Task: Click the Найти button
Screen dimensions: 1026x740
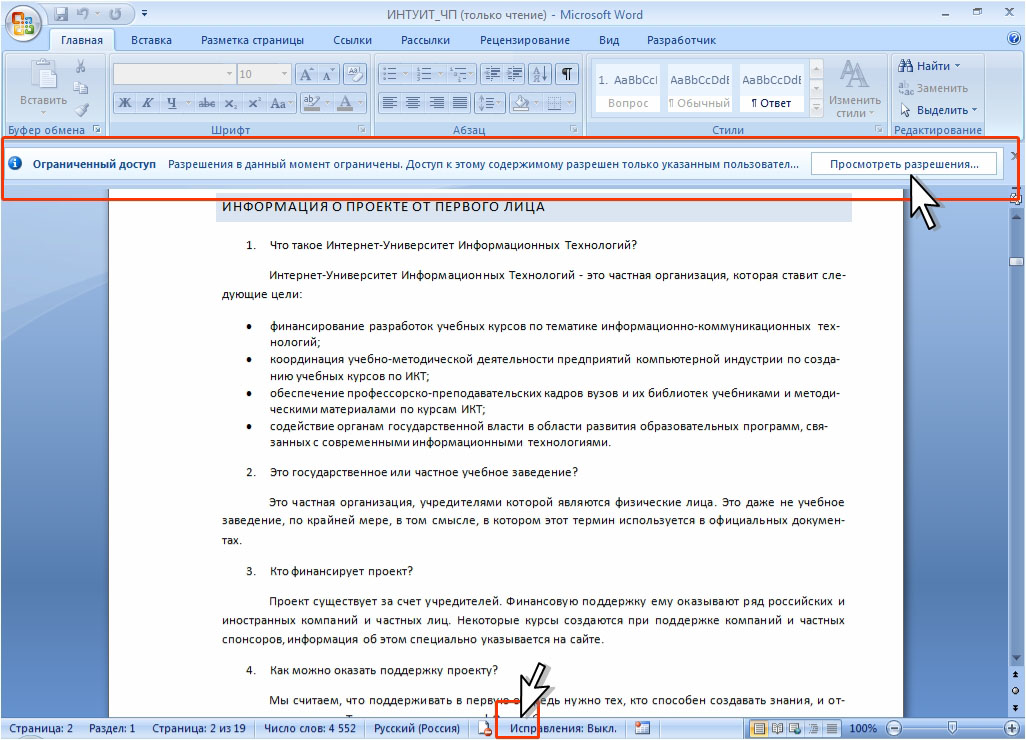Action: pyautogui.click(x=929, y=66)
